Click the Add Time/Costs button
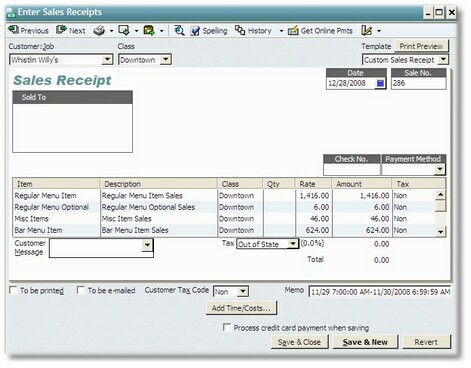The height and width of the screenshot is (368, 471). point(241,308)
